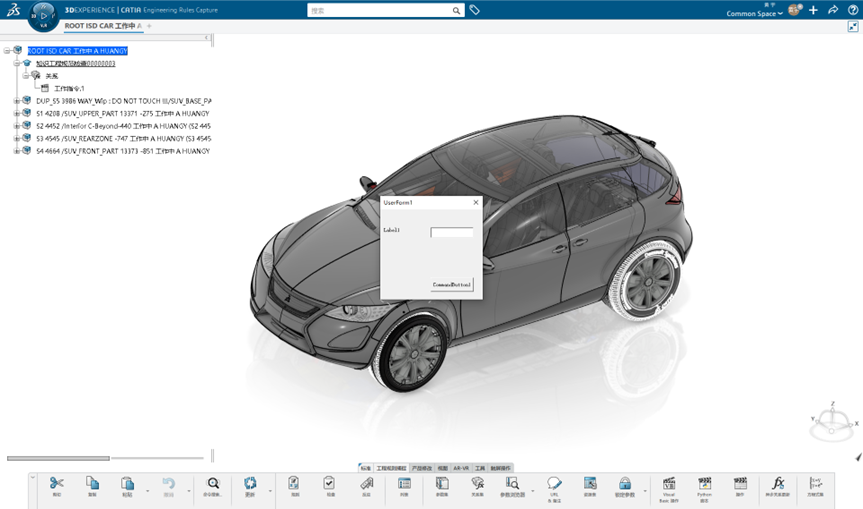863x509 pixels.
Task: Open the Common Space dropdown
Action: click(754, 13)
